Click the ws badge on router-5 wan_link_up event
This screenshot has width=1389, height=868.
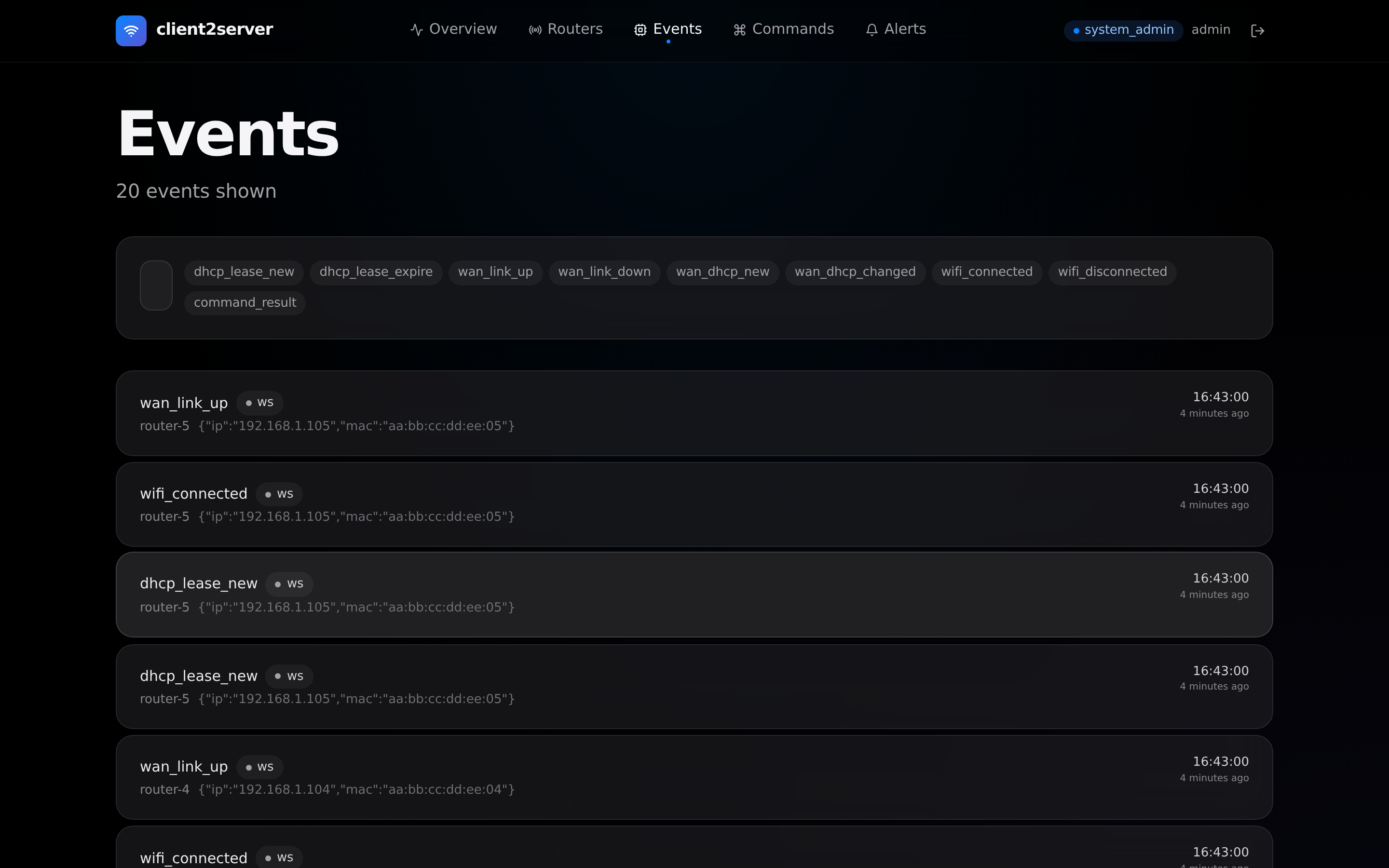(x=259, y=403)
